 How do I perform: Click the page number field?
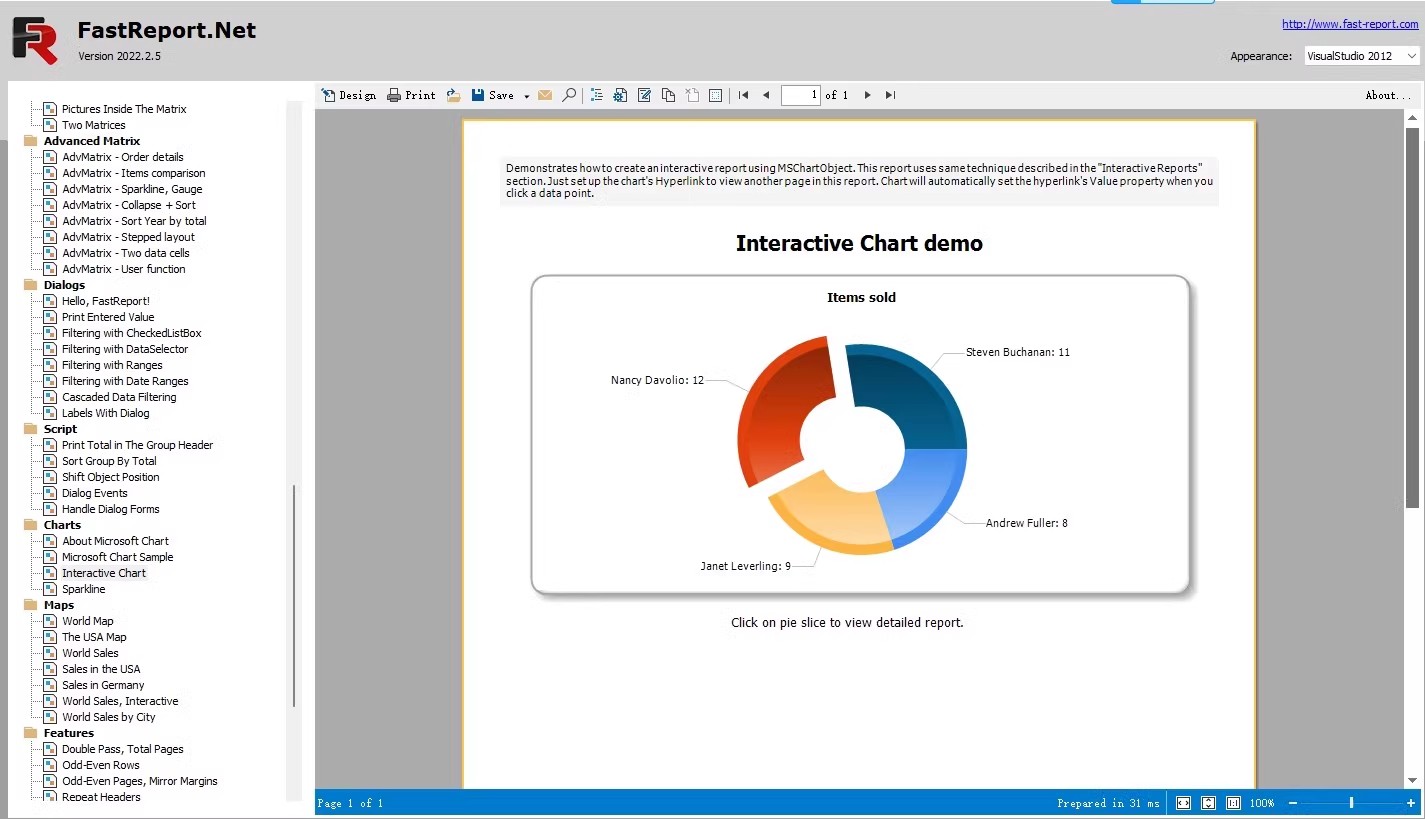click(x=800, y=95)
